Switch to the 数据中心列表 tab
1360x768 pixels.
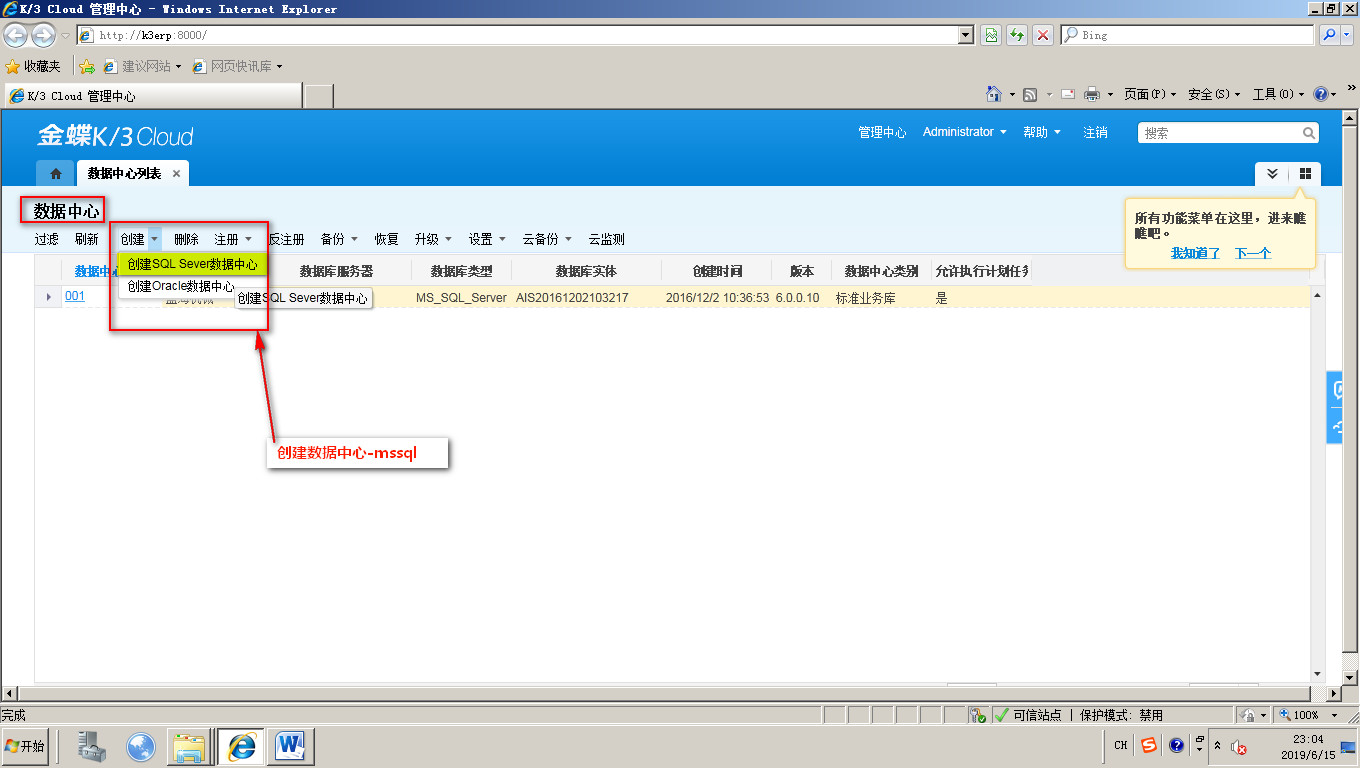click(x=124, y=174)
